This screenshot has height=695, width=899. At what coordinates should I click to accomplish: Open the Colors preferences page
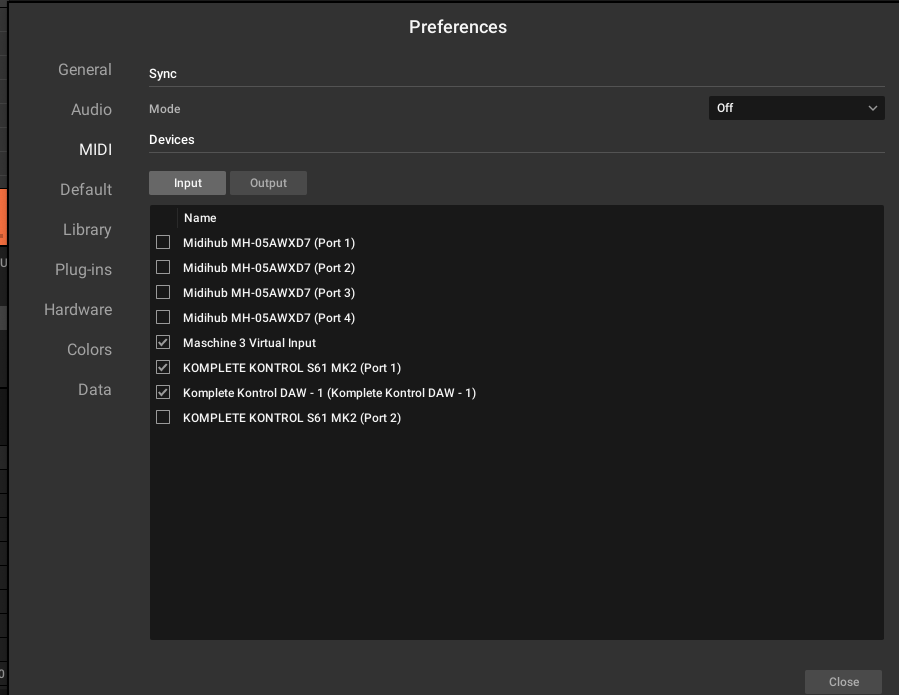pyautogui.click(x=89, y=349)
